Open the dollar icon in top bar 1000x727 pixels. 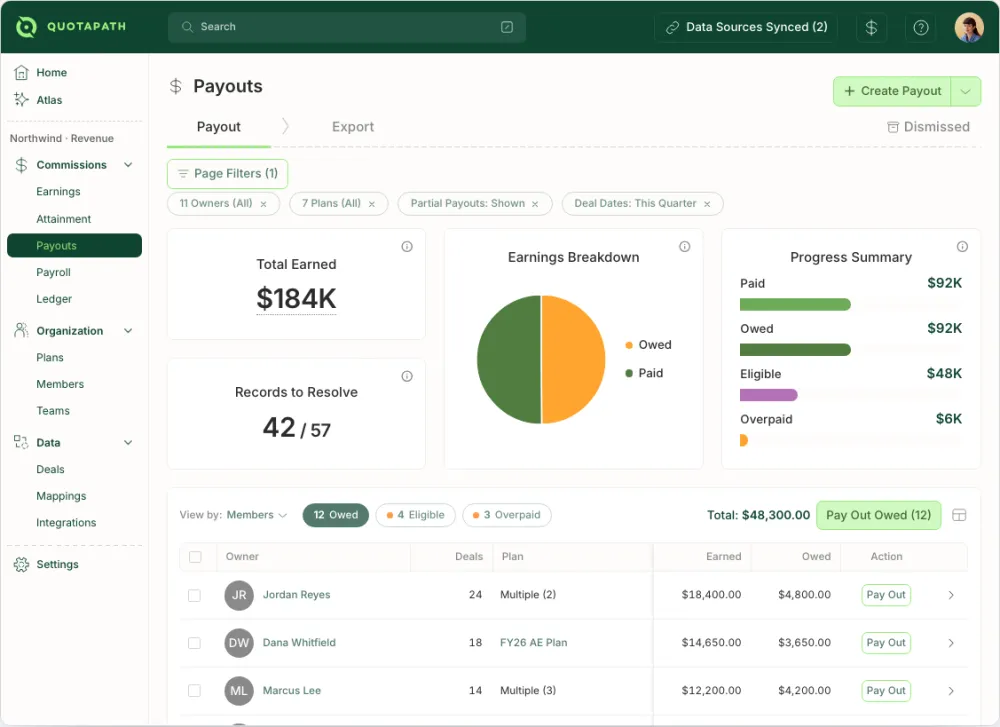[x=871, y=27]
